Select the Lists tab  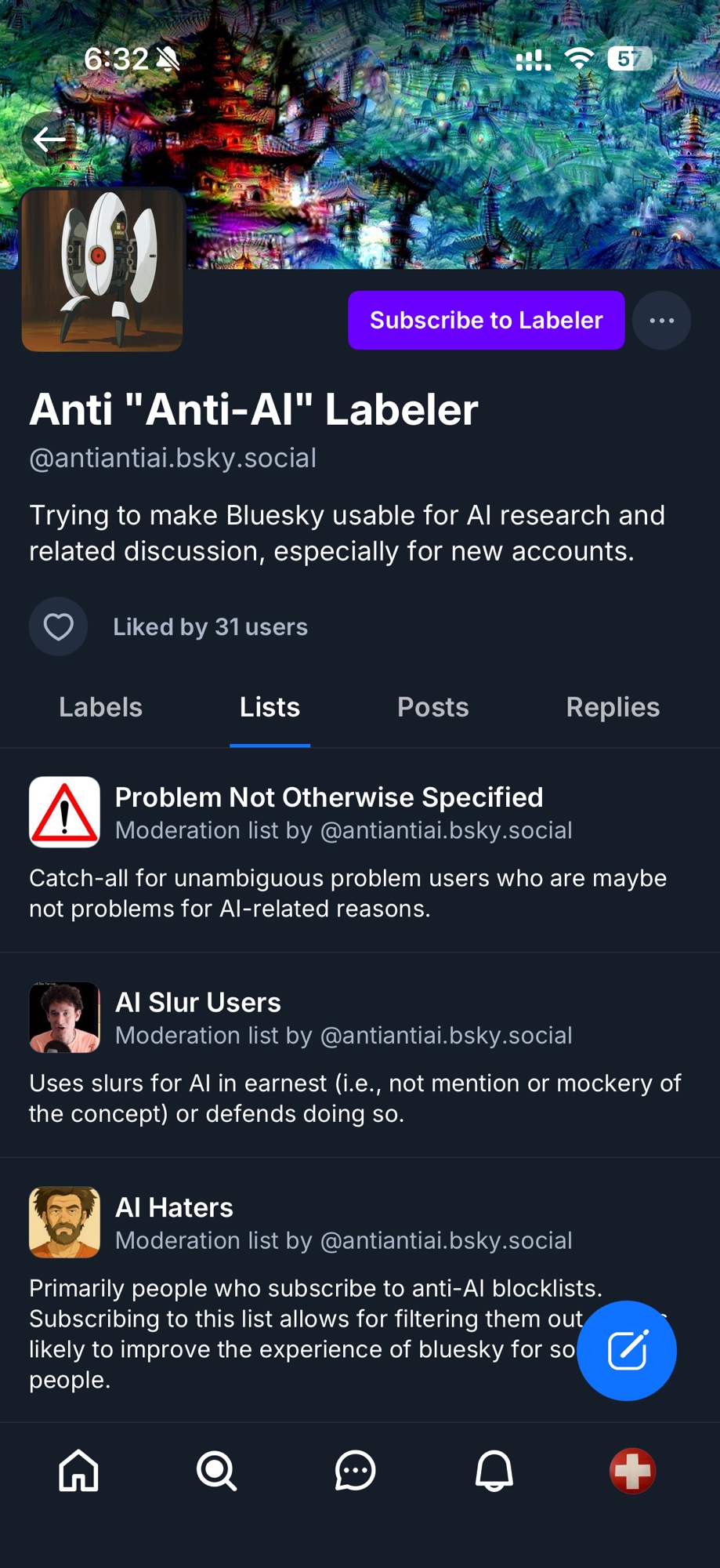point(270,707)
